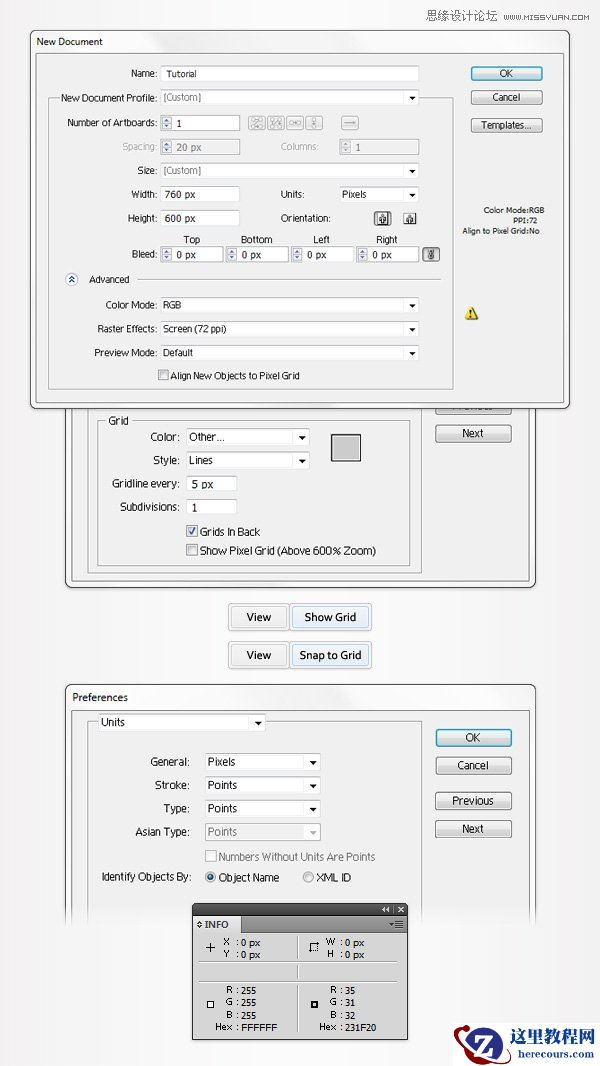The image size is (600, 1066).
Task: Click the dimensions rectangle icon in Info panel
Action: [x=314, y=947]
